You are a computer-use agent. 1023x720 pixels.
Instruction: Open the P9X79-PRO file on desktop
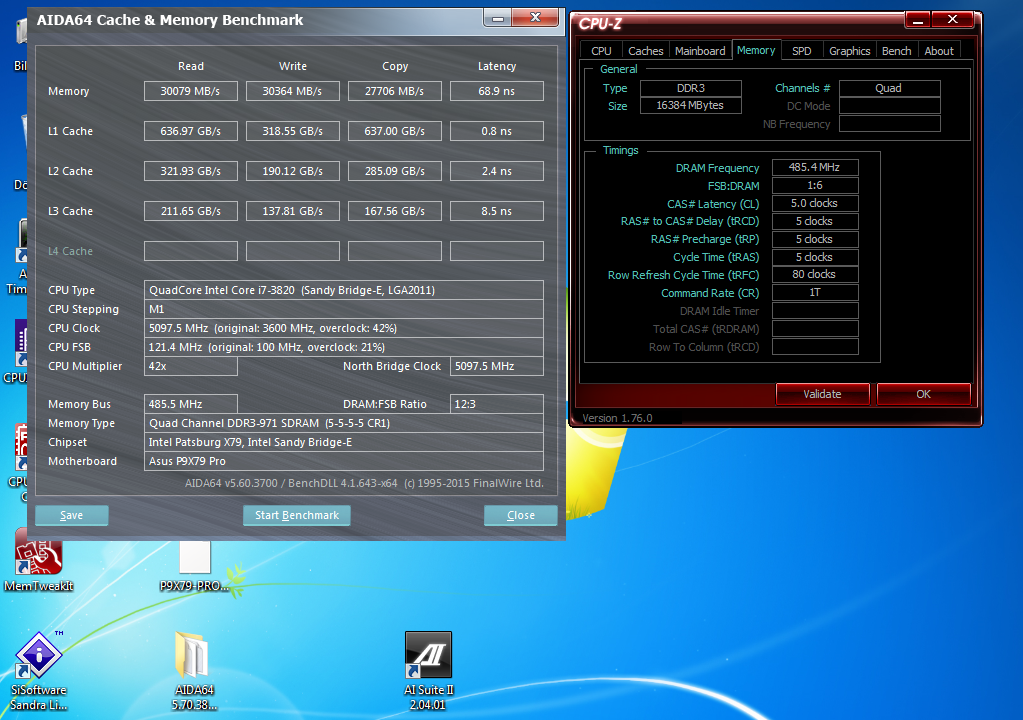click(x=195, y=566)
